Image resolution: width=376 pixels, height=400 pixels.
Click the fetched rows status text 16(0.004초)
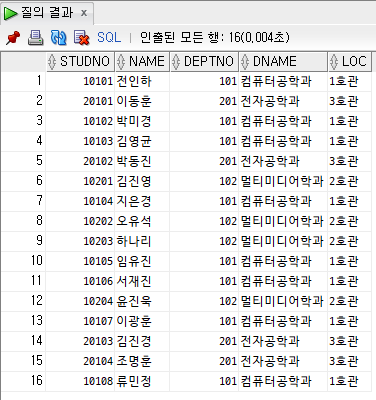coord(259,37)
